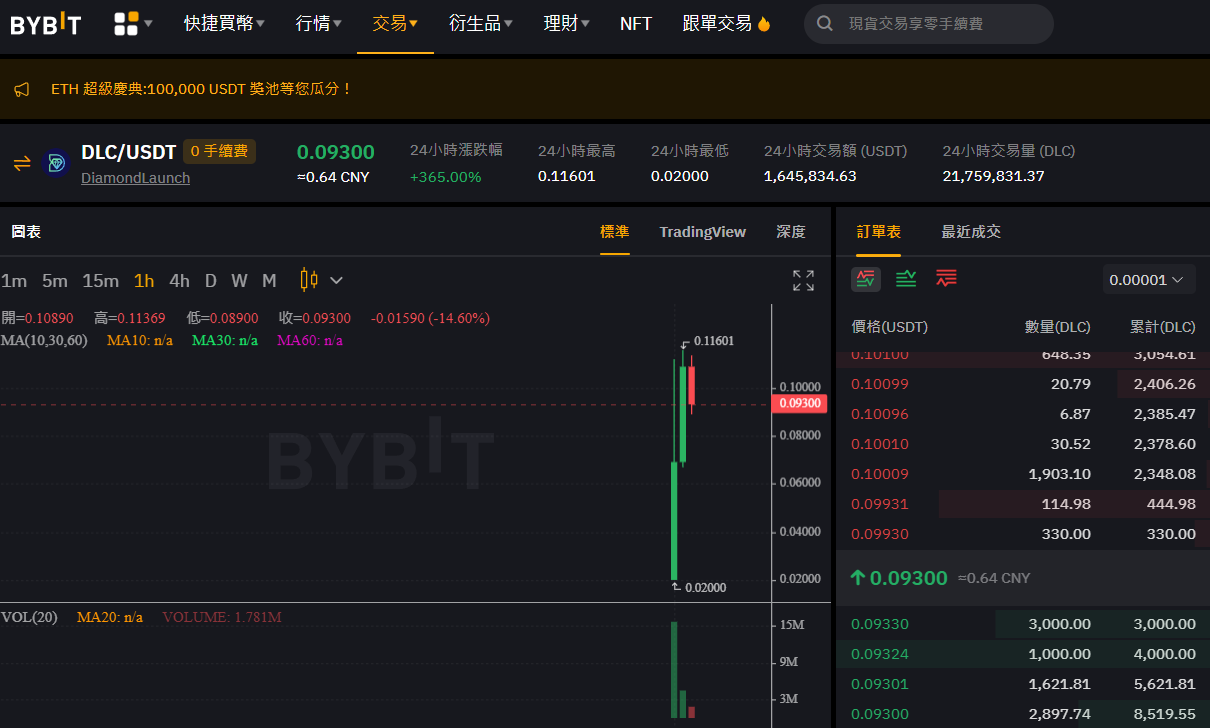Click the MA10: n/a indicator label
This screenshot has height=728, width=1210.
140,341
